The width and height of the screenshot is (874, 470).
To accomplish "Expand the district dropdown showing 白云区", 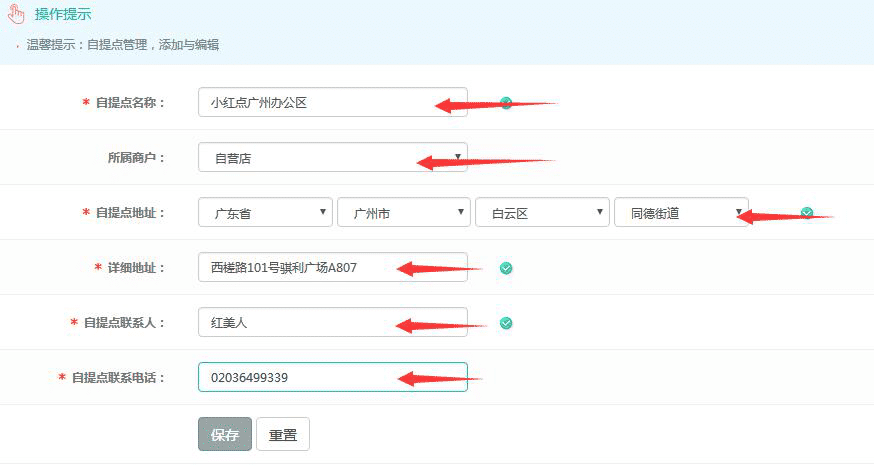I will (542, 212).
